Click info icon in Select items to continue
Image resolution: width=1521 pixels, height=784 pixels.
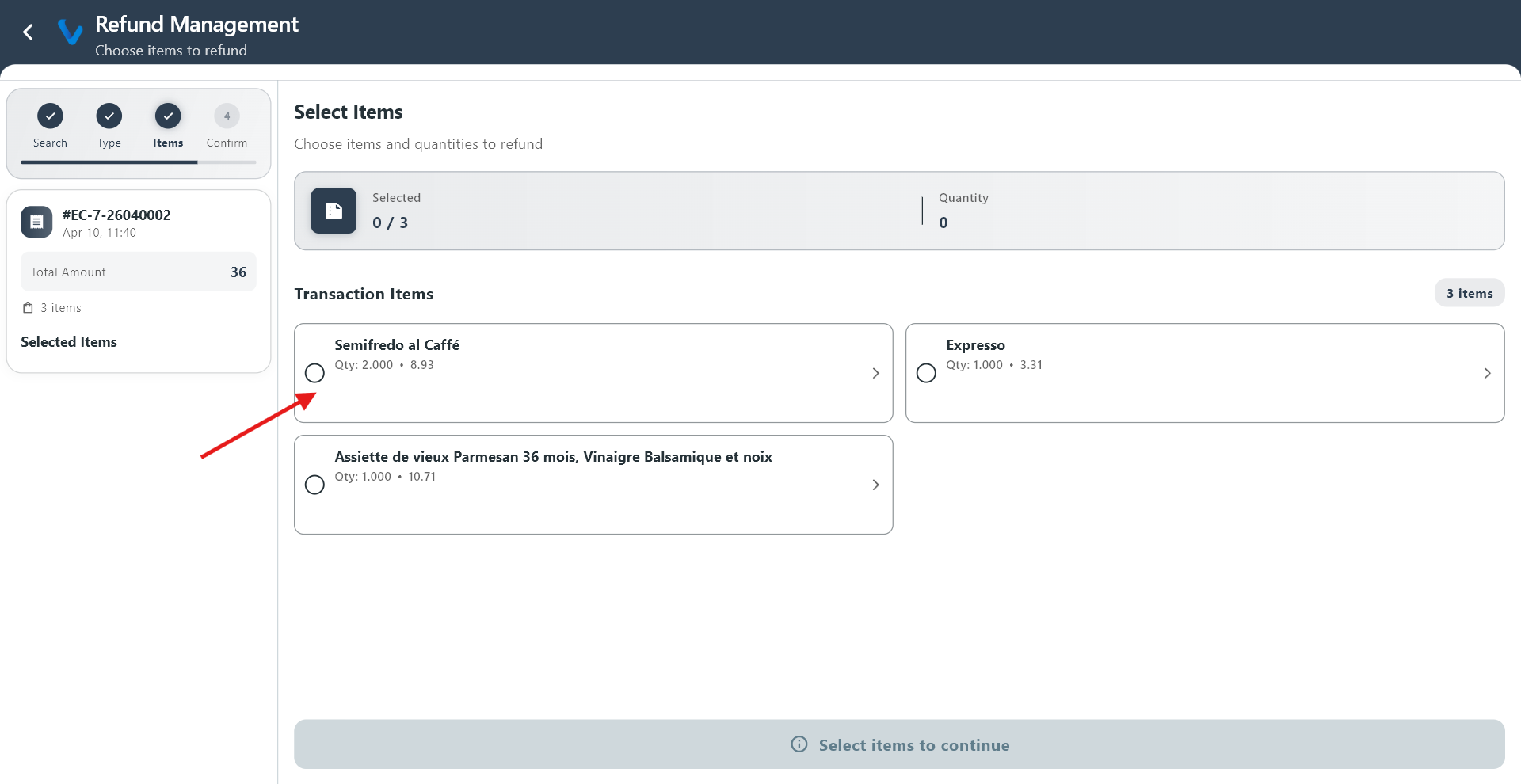(799, 744)
